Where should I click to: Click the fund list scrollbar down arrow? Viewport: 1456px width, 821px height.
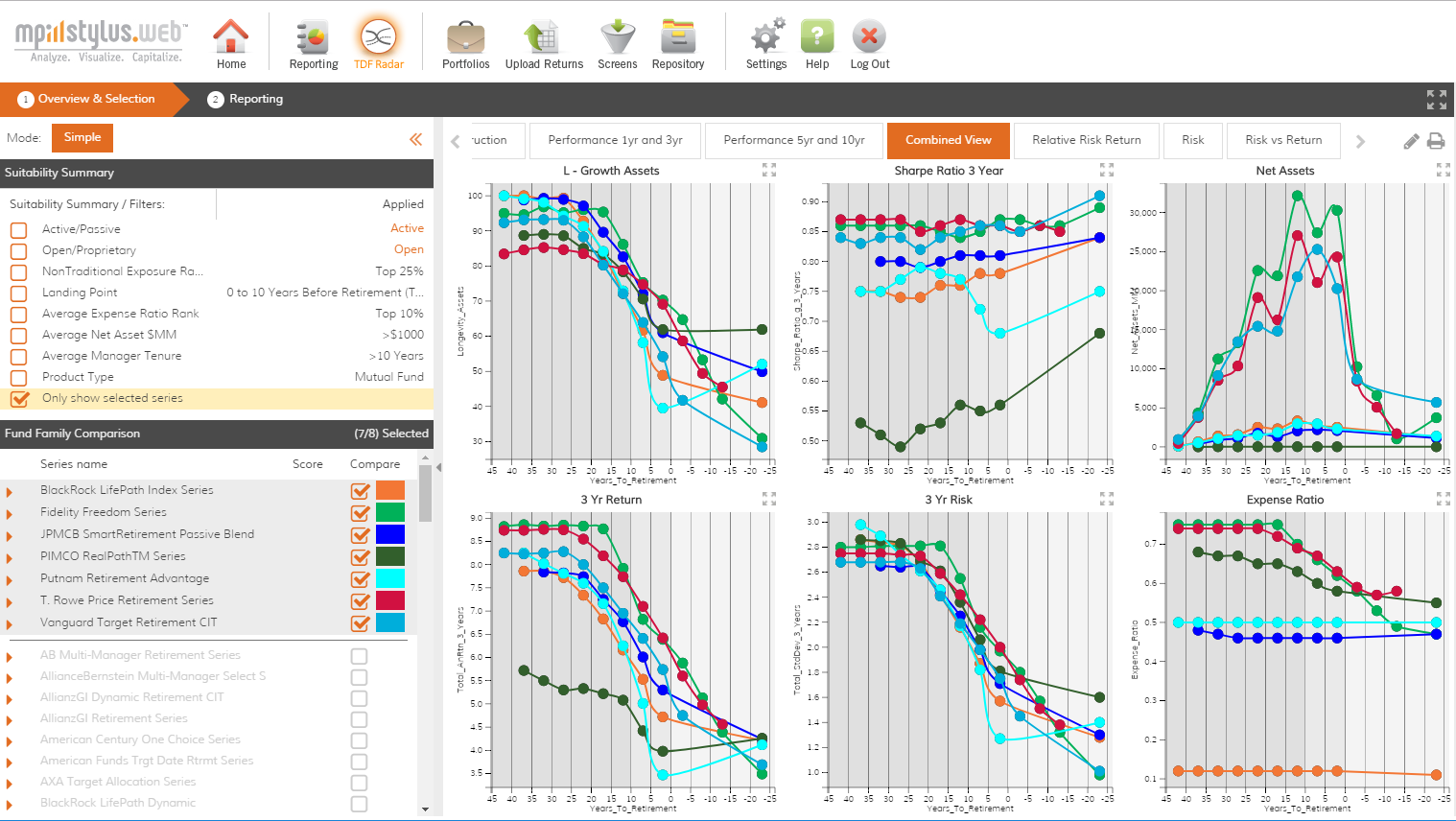coord(426,809)
